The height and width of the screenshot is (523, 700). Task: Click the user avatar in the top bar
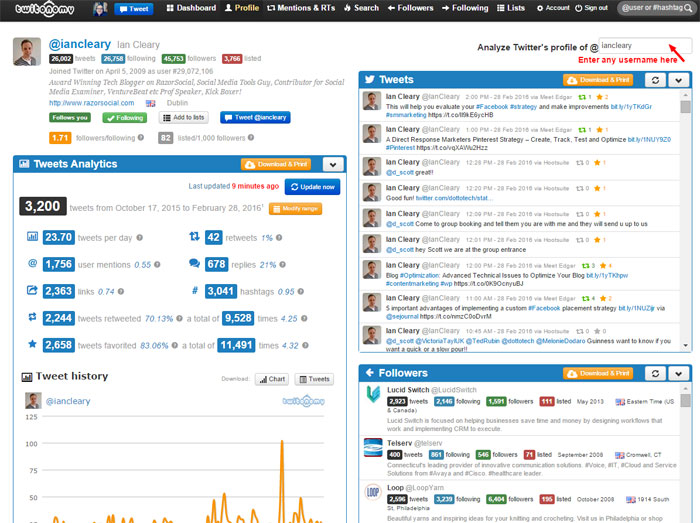point(100,8)
